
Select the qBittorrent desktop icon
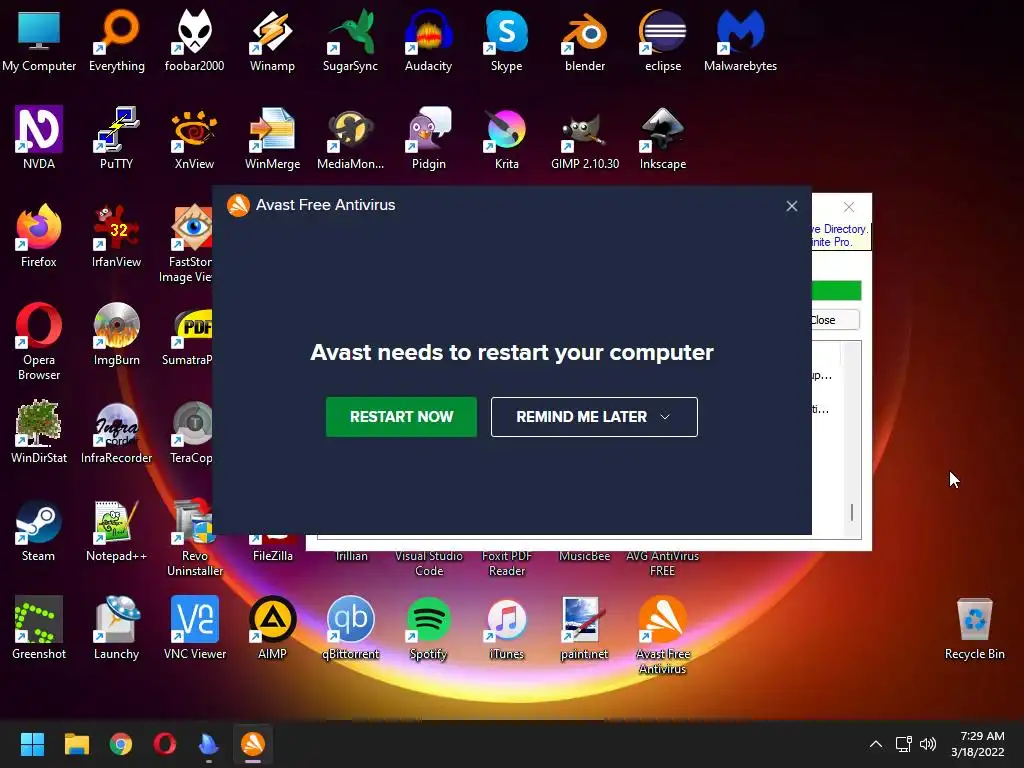pyautogui.click(x=350, y=628)
